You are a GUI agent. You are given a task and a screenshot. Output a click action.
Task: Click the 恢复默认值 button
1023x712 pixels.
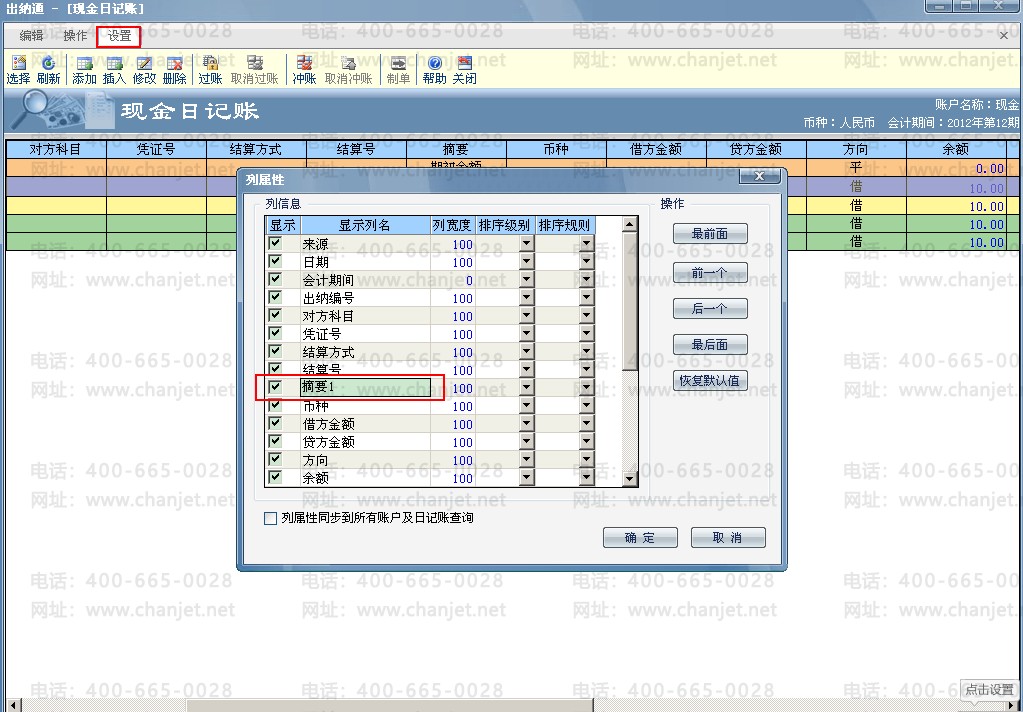(x=710, y=380)
